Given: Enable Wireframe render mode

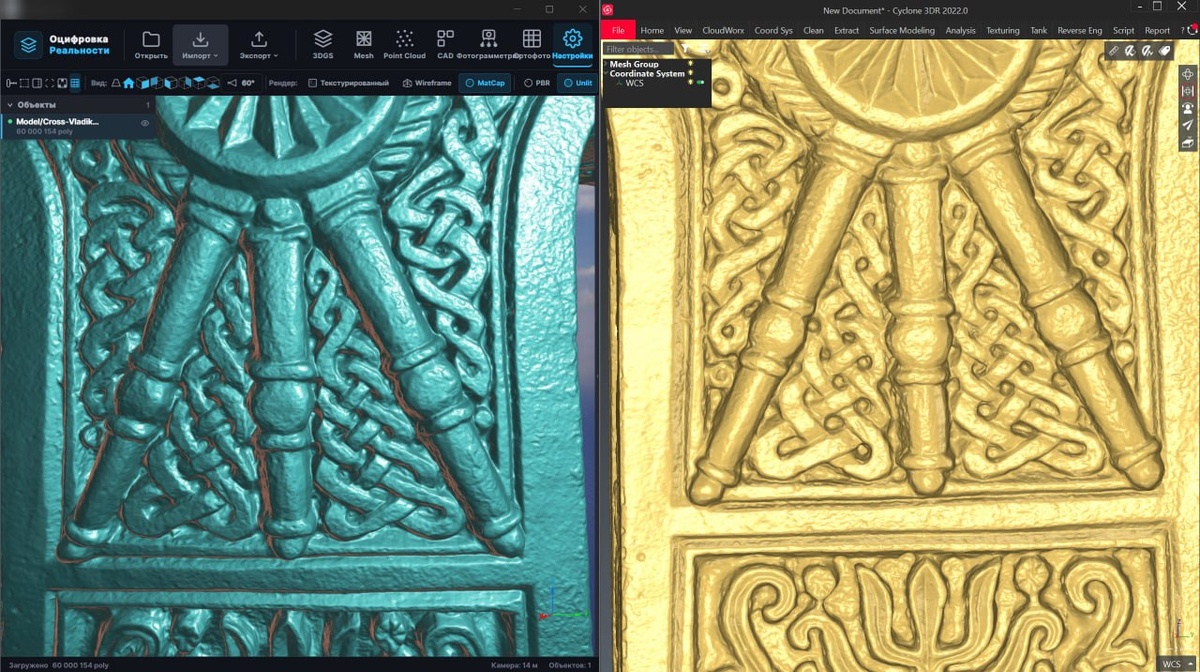Looking at the screenshot, I should click(427, 83).
